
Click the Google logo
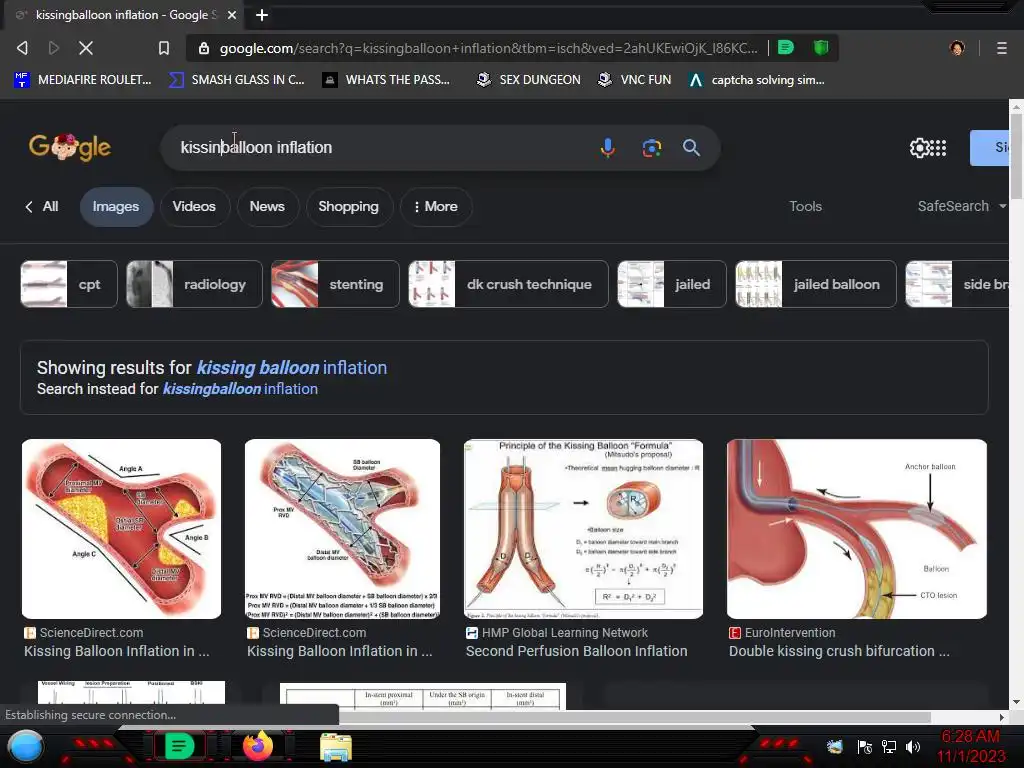(x=70, y=147)
